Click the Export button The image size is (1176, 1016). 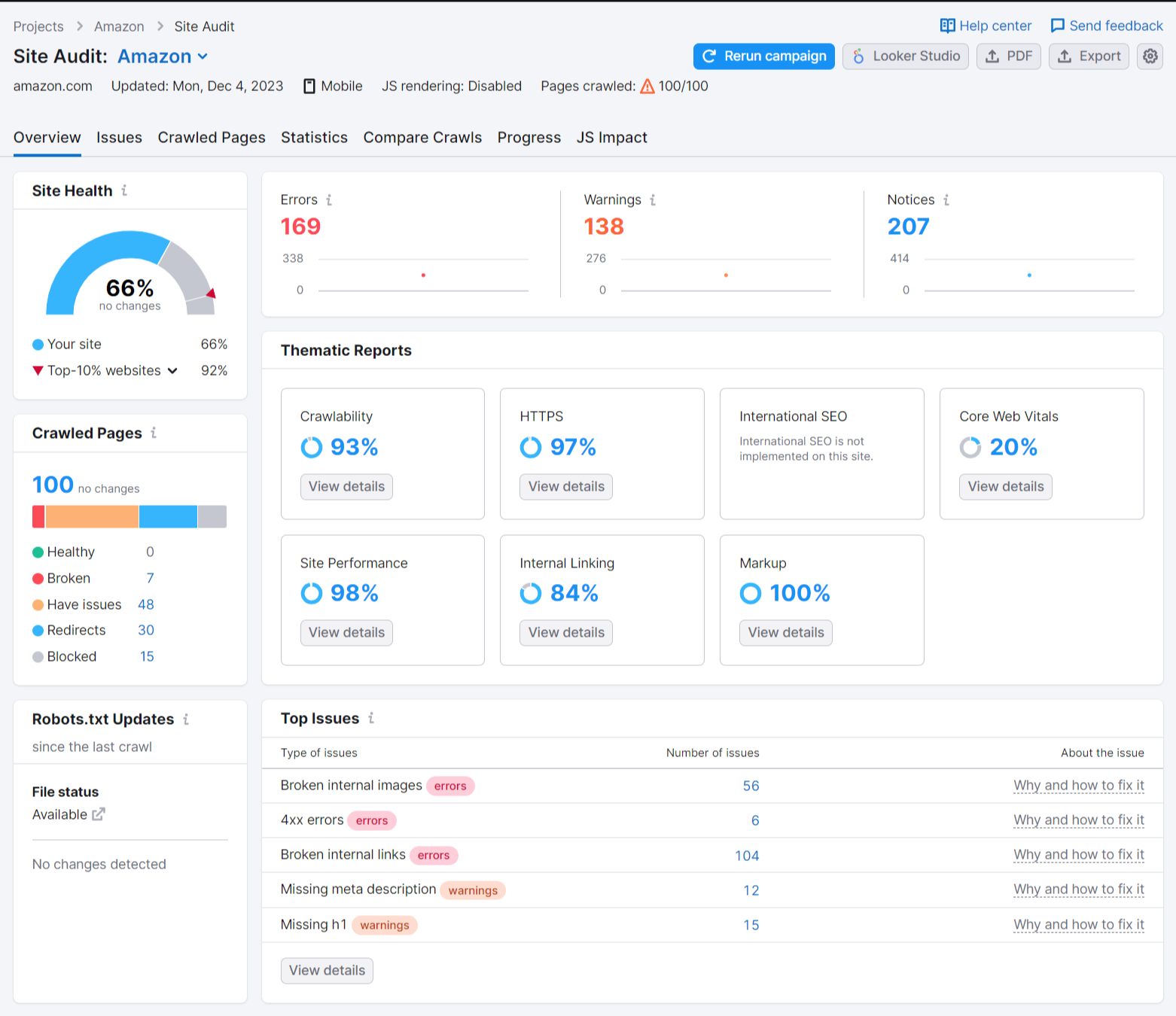(x=1089, y=56)
